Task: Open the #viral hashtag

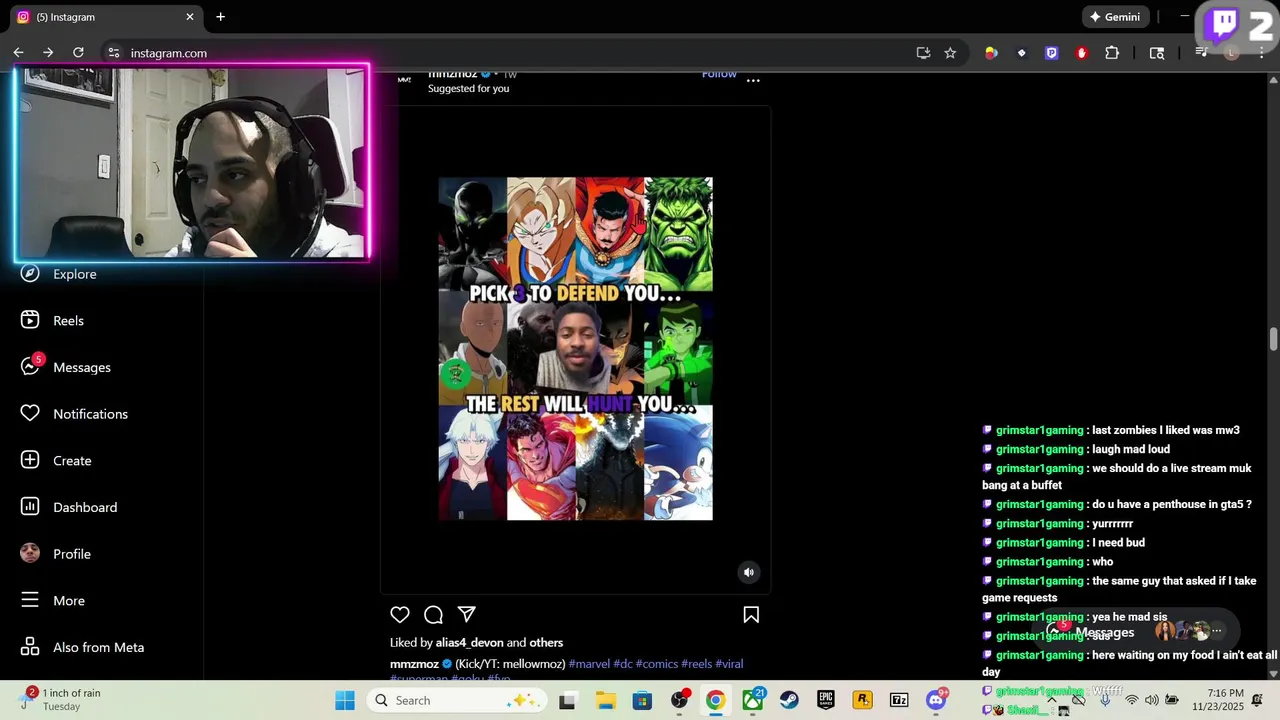Action: point(729,664)
